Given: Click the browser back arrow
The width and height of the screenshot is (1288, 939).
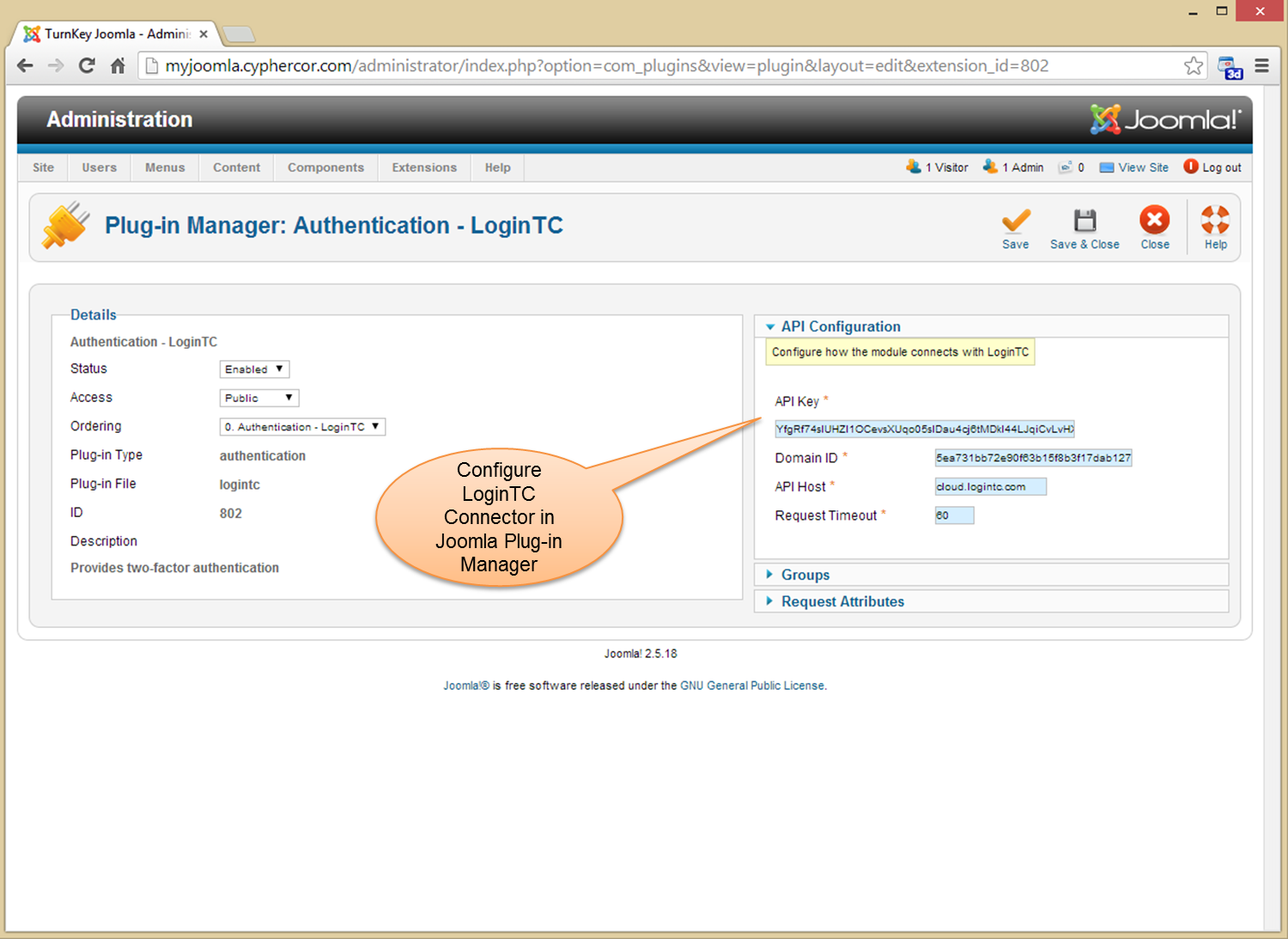Looking at the screenshot, I should tap(25, 65).
